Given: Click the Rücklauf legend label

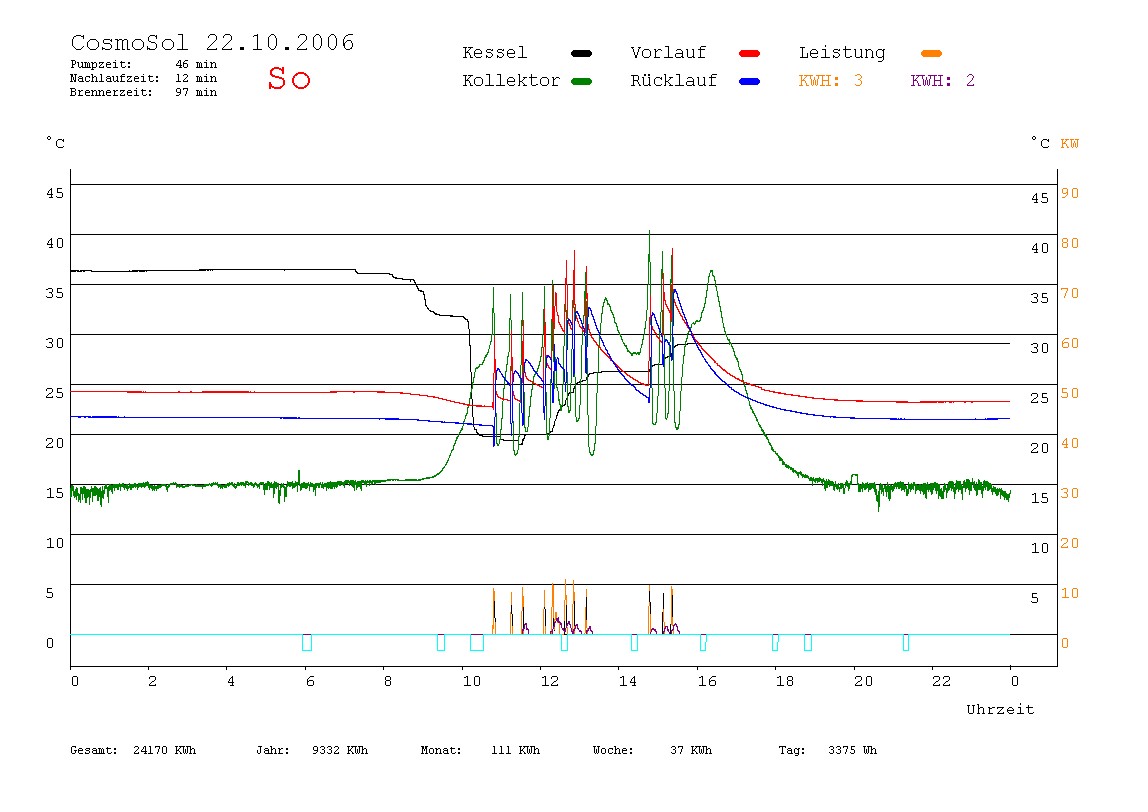Looking at the screenshot, I should (x=674, y=81).
